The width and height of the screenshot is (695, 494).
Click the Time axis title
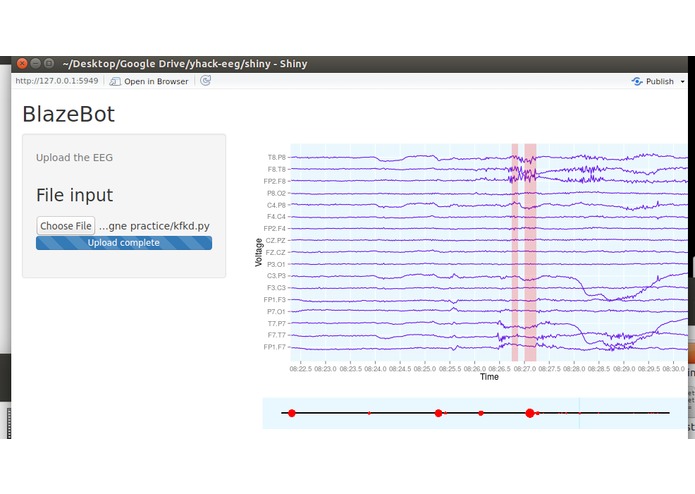489,377
